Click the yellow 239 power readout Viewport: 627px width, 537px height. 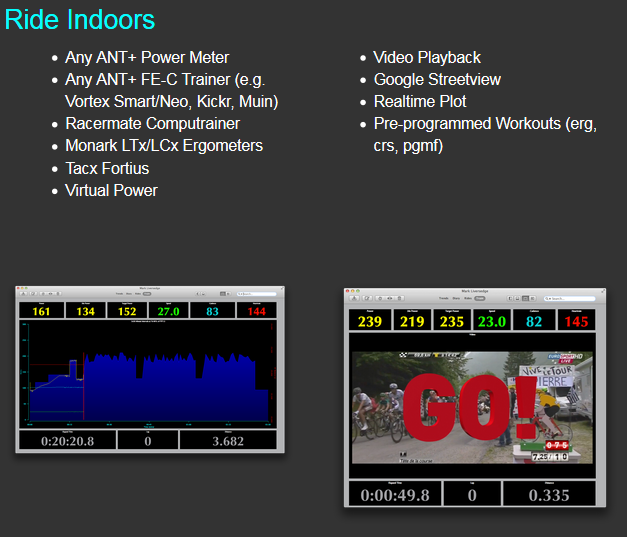(370, 321)
